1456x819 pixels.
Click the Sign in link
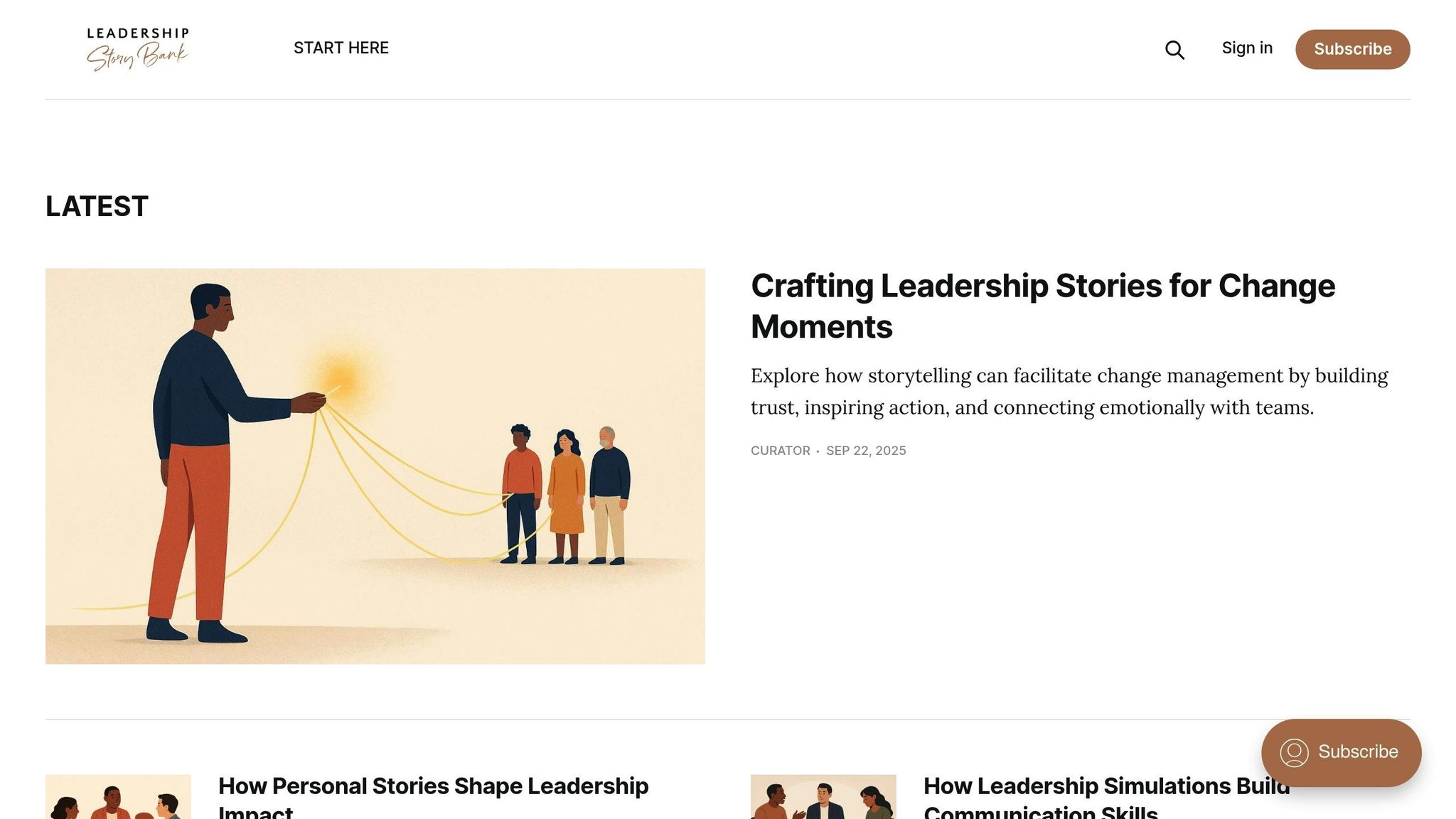pos(1247,48)
